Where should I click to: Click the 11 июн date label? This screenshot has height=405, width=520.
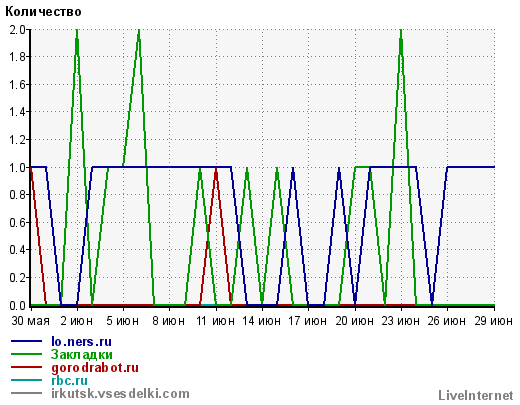[215, 321]
